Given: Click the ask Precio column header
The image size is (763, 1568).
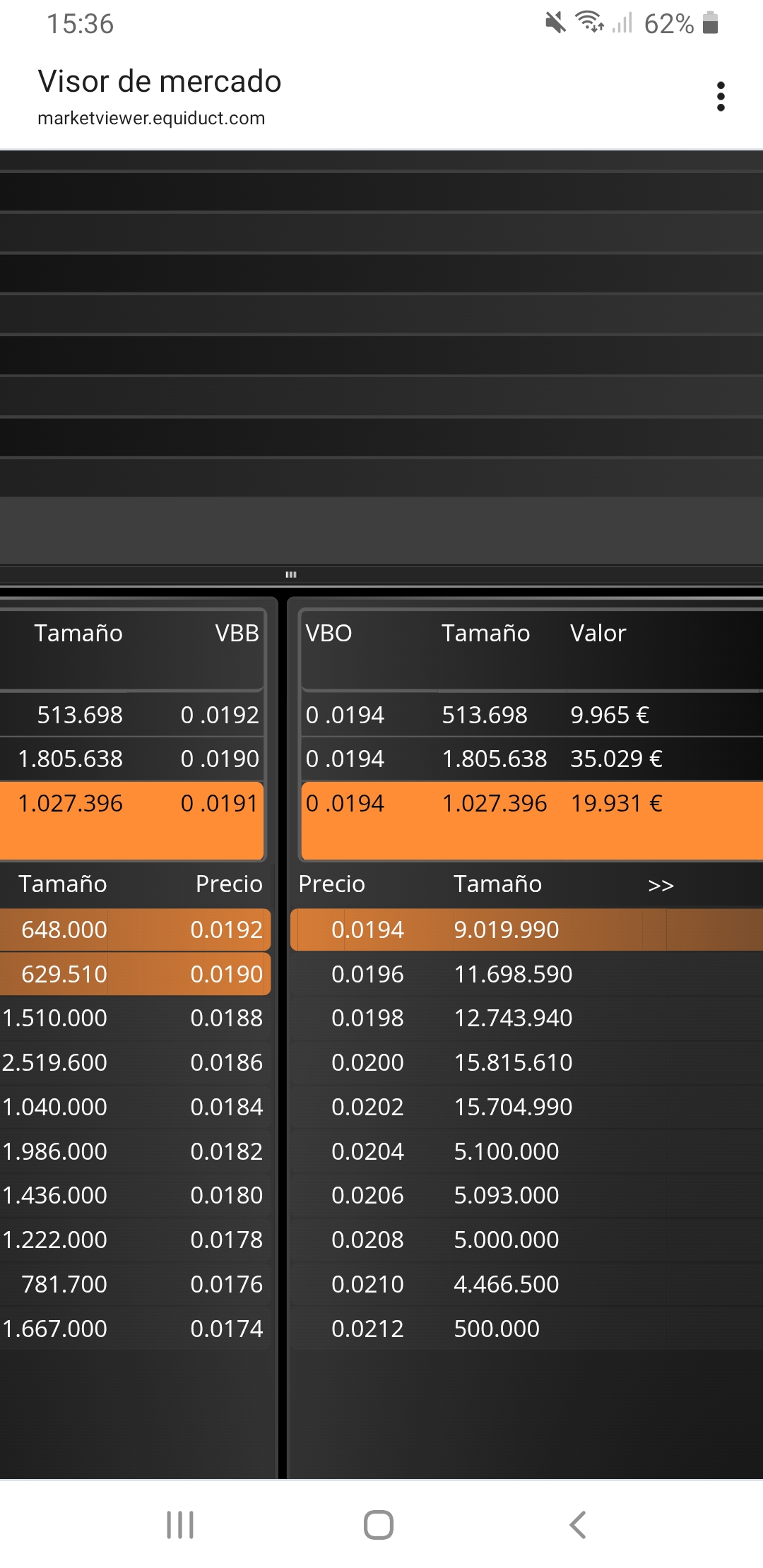Looking at the screenshot, I should point(331,884).
